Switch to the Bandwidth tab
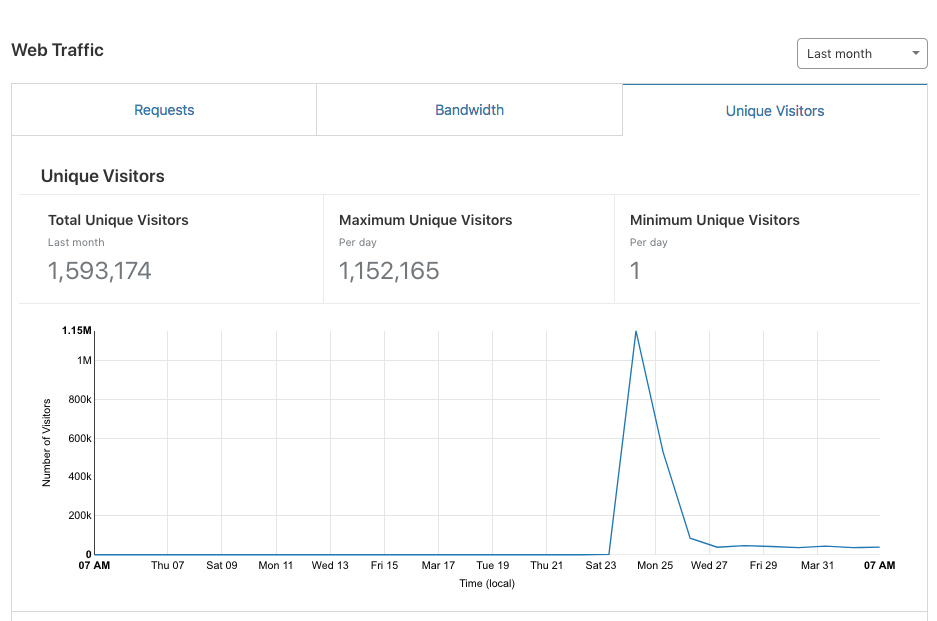 tap(469, 110)
